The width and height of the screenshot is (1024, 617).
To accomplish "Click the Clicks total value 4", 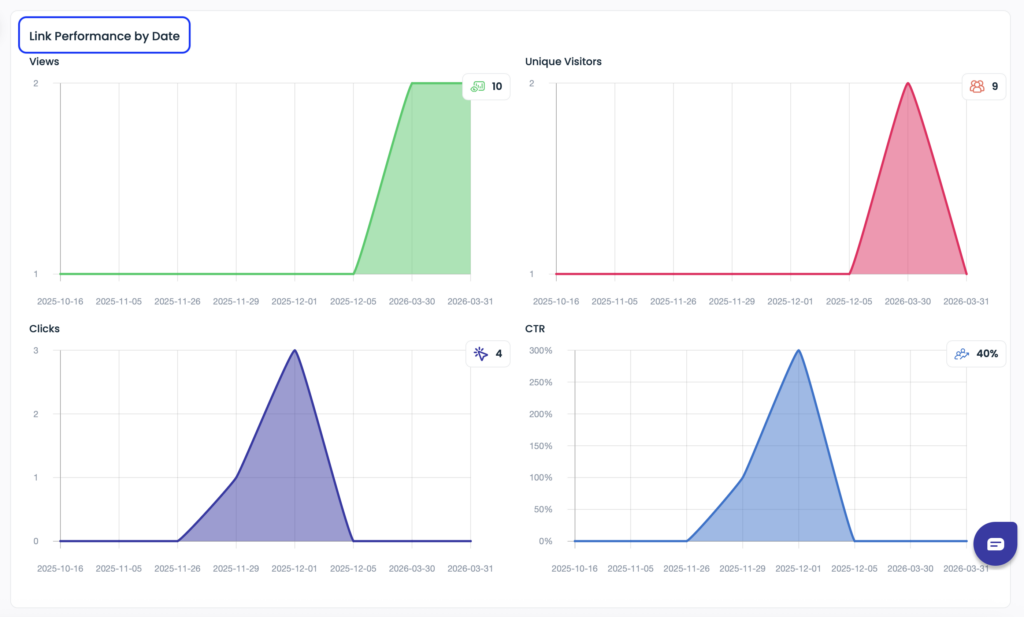I will (x=499, y=353).
